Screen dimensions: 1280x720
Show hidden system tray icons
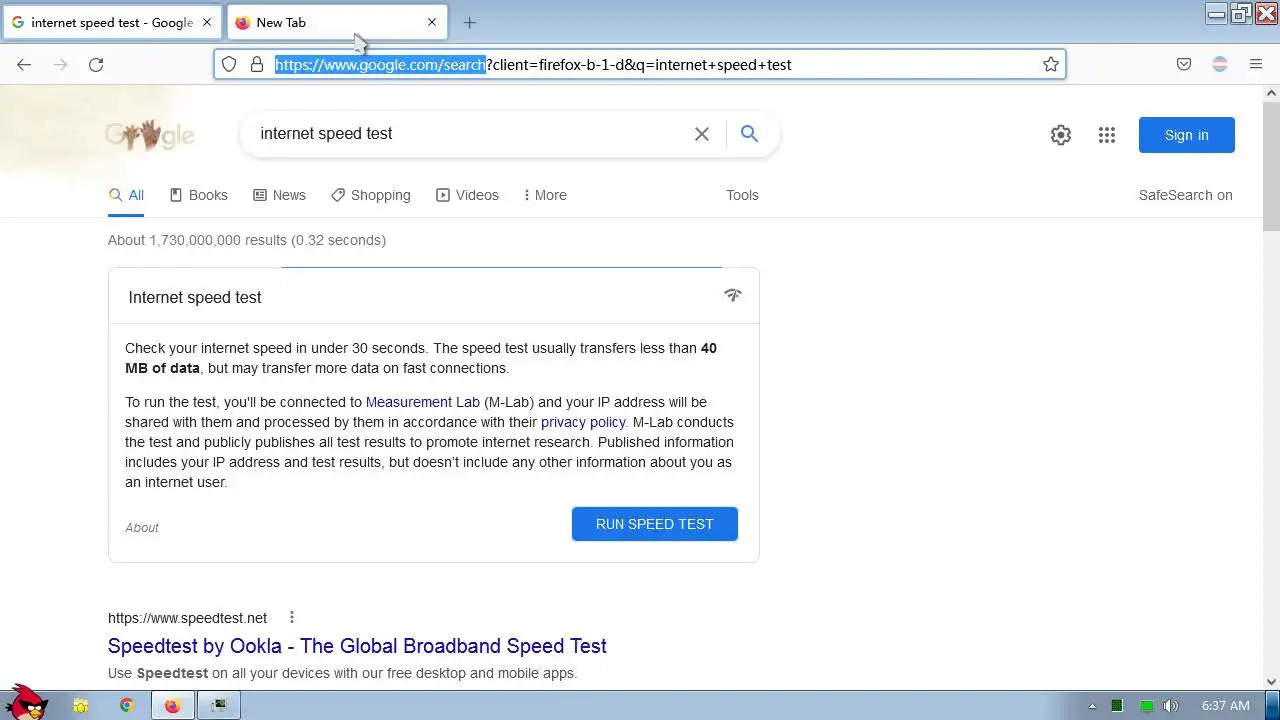(x=1092, y=706)
